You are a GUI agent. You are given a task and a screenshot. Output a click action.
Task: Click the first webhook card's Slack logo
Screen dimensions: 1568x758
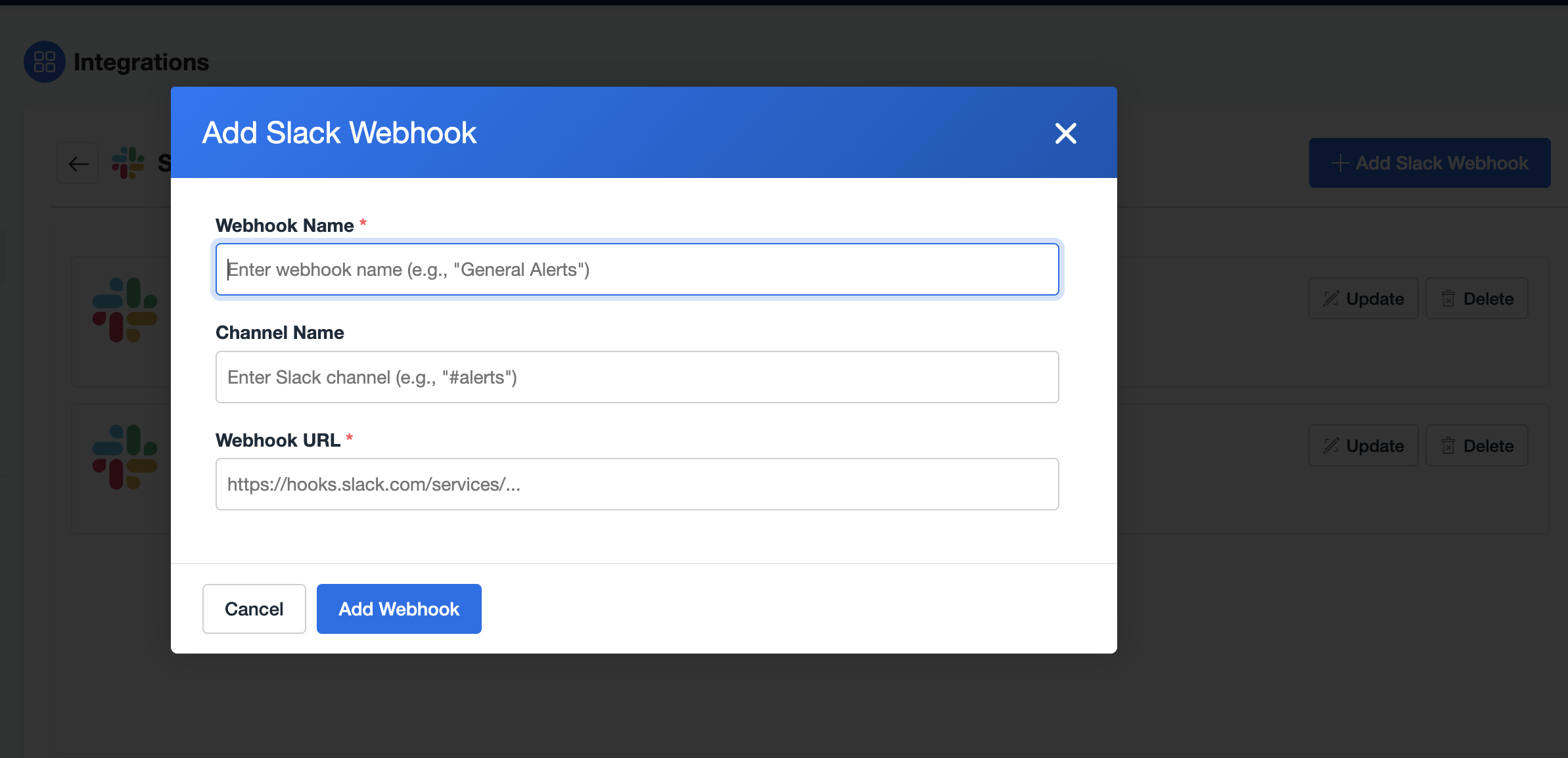pos(125,310)
